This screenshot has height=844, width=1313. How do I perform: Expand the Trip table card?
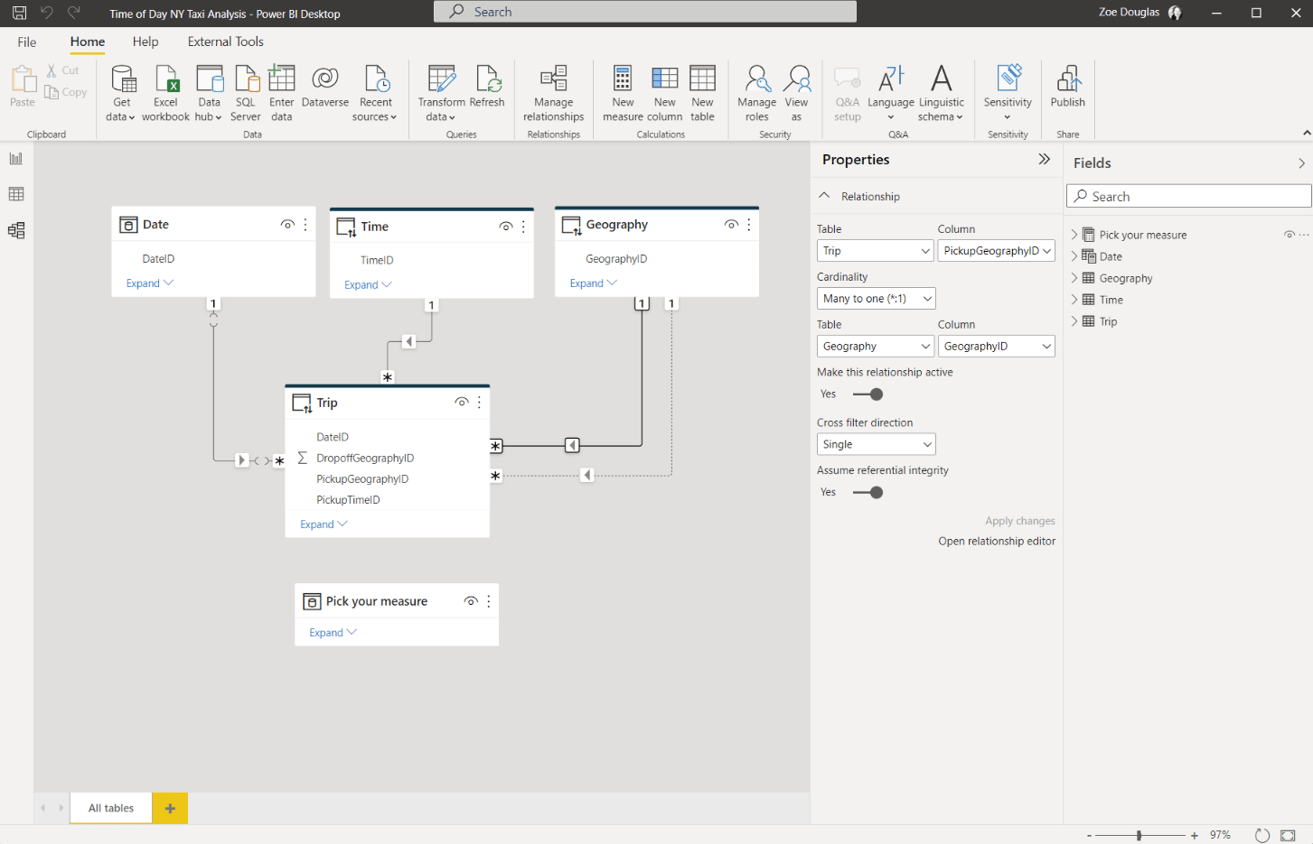click(x=323, y=524)
